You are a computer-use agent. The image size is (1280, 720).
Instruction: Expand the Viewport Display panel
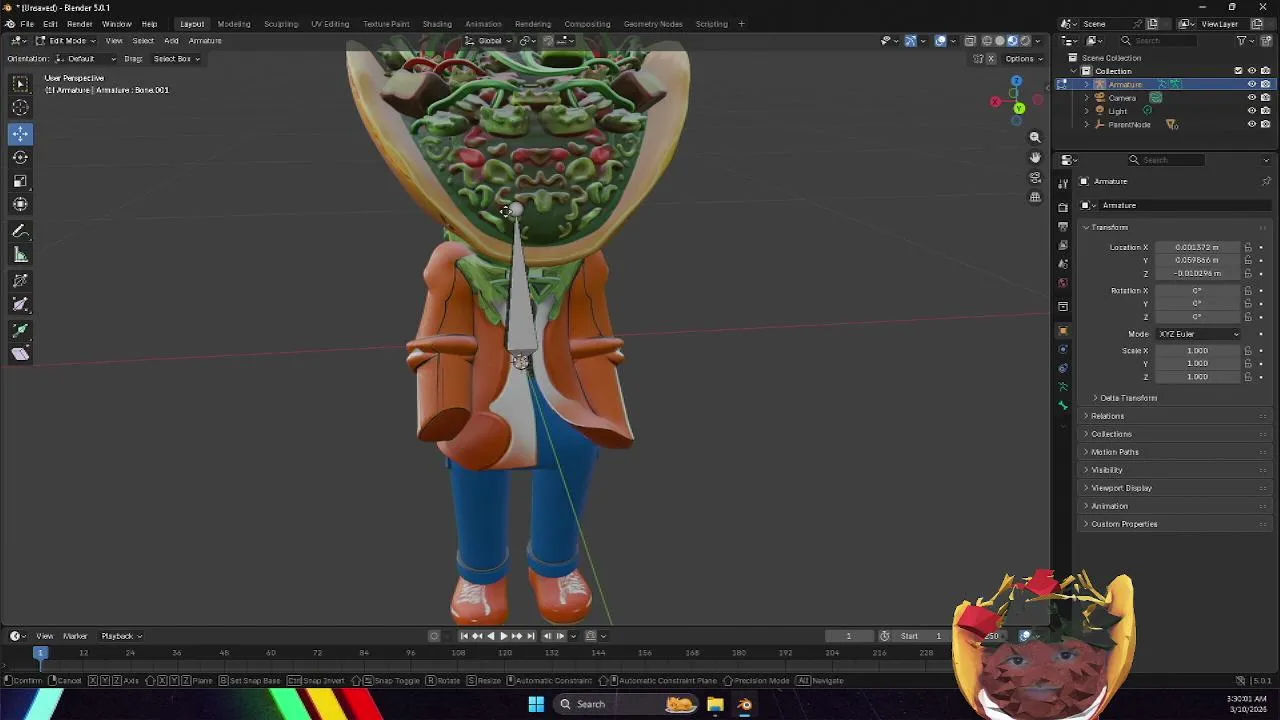pos(1121,488)
